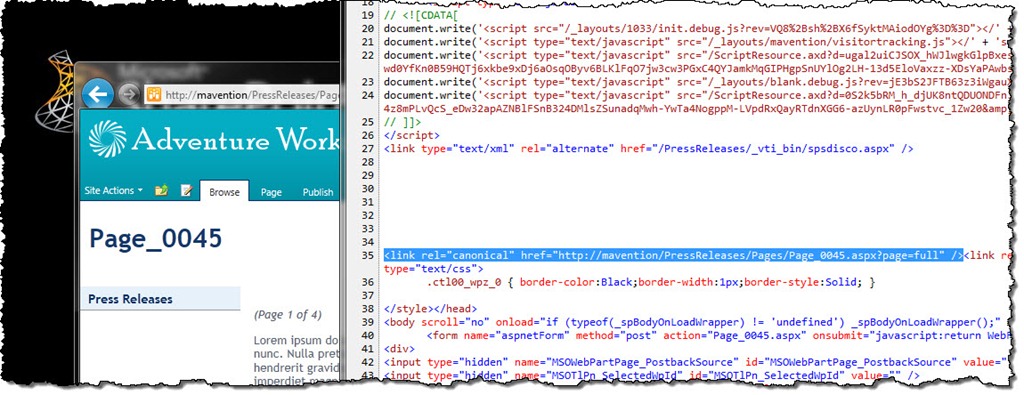
Task: Click the Adventure Works swirl logo
Action: 107,138
